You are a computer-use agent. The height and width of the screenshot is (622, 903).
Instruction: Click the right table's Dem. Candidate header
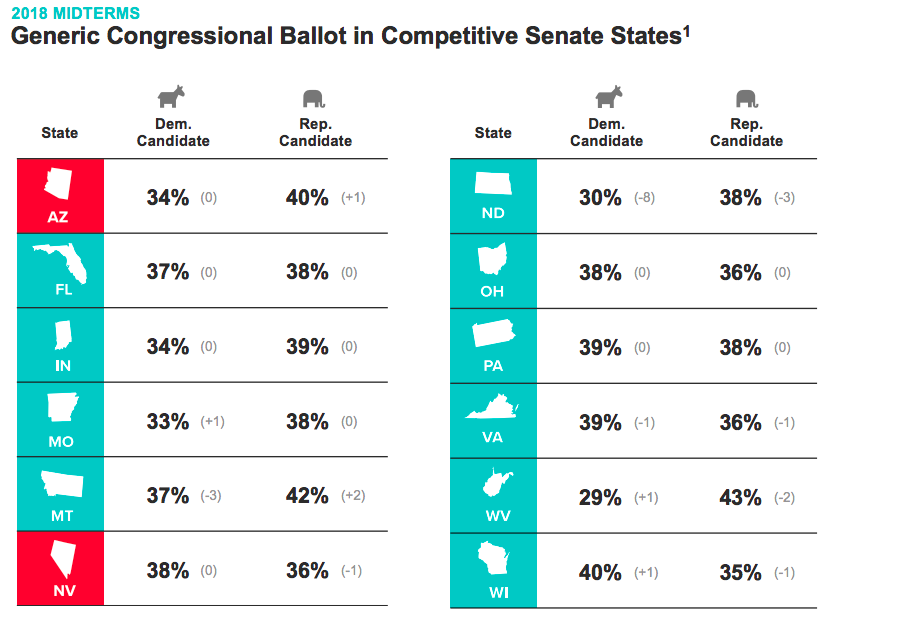pyautogui.click(x=606, y=132)
